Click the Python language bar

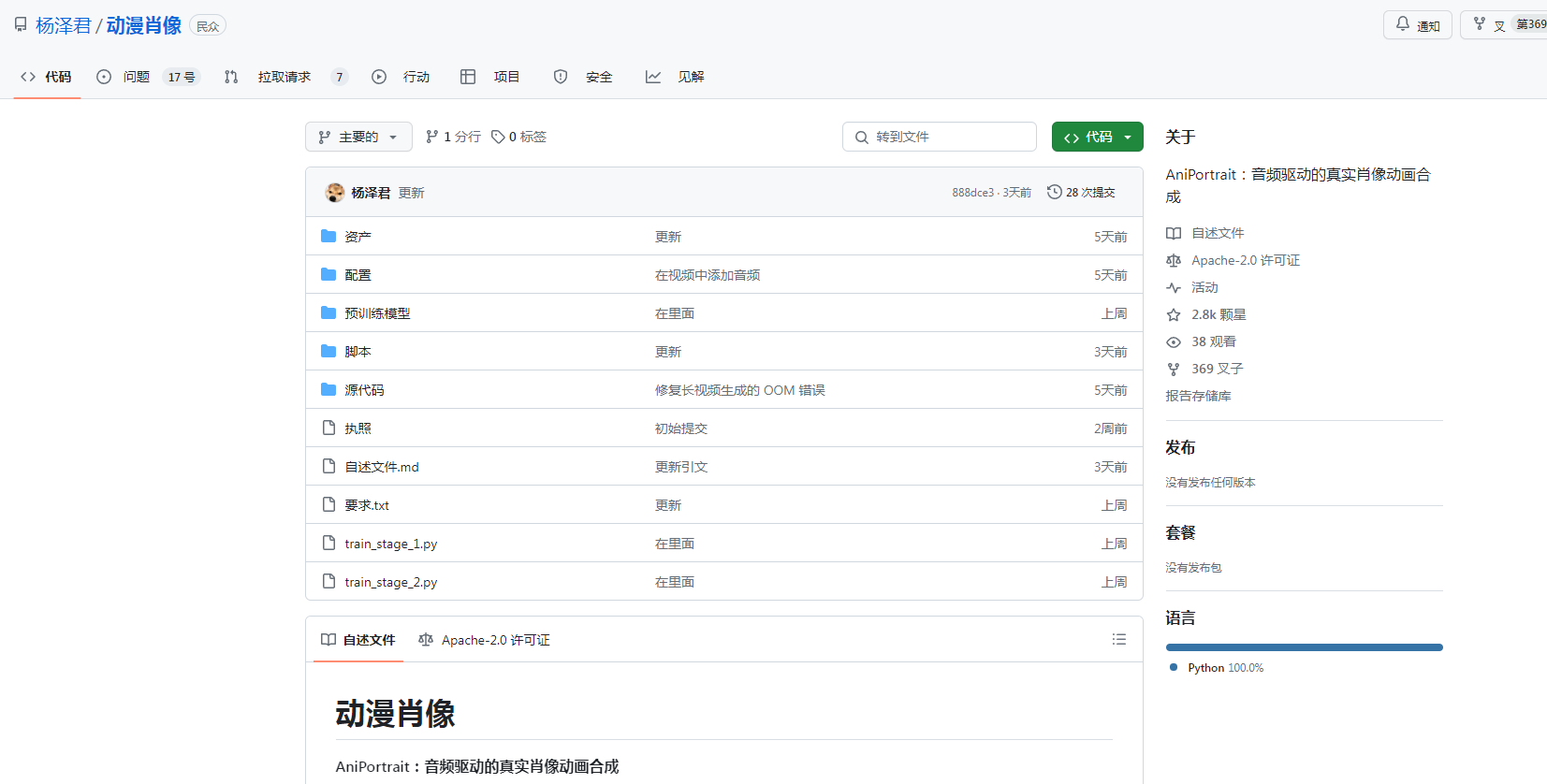coord(1304,647)
